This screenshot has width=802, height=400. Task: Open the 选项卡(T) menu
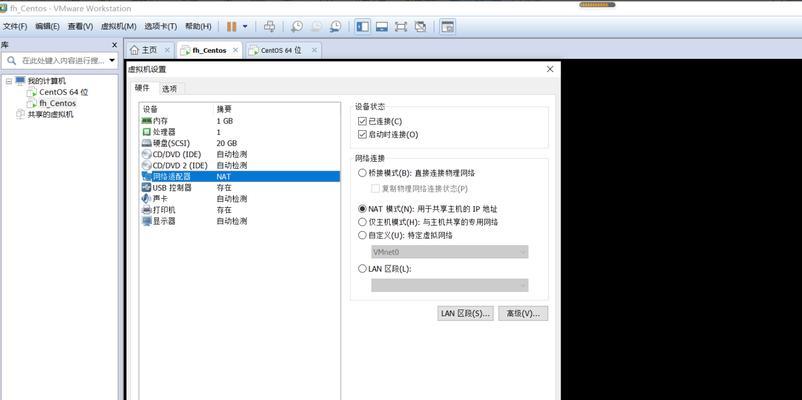pyautogui.click(x=161, y=26)
